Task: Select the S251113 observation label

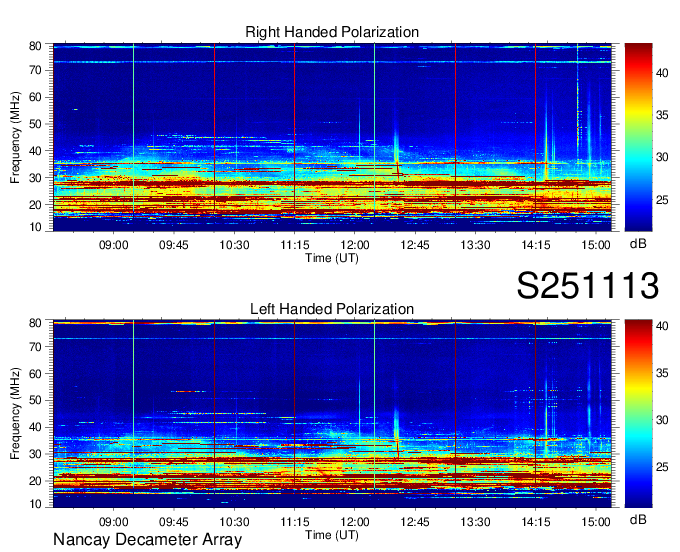Action: point(588,286)
